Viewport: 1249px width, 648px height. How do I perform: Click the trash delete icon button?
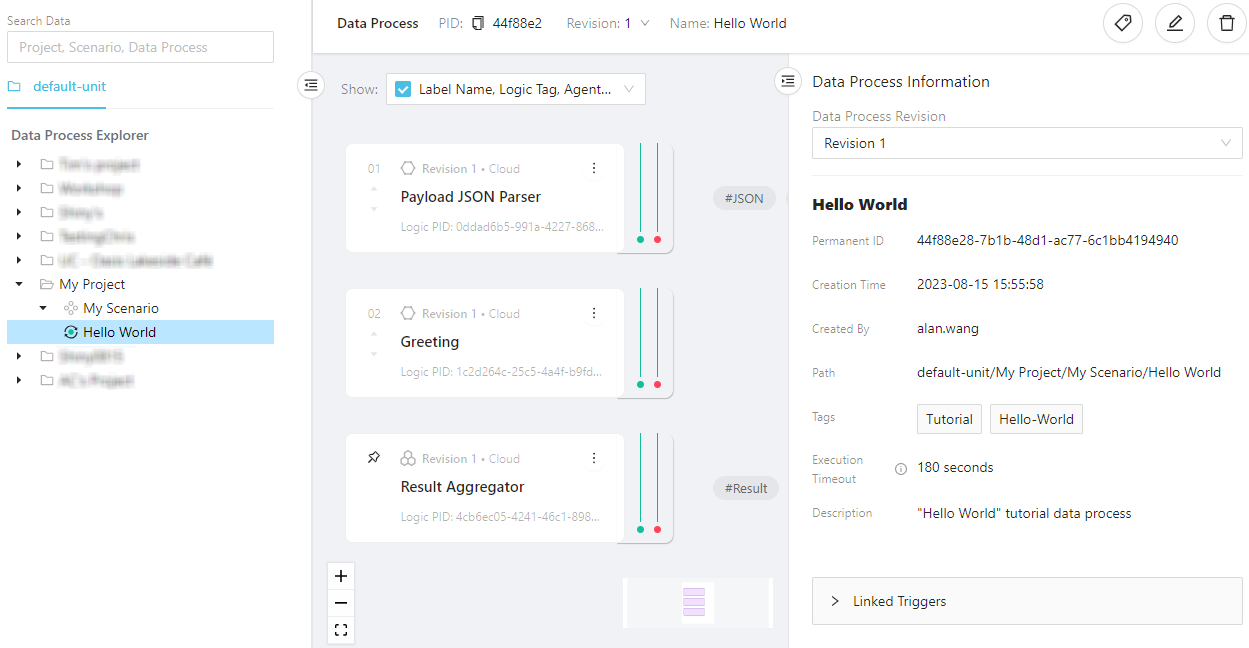(x=1226, y=23)
